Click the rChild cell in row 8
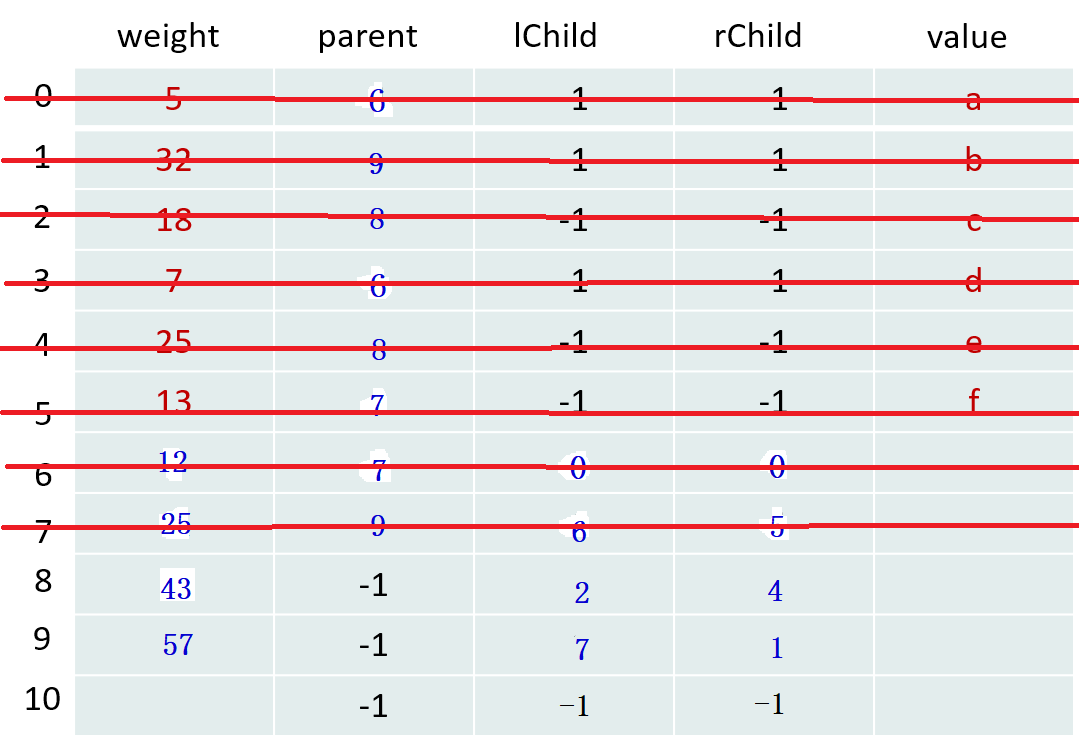Viewport: 1079px width, 750px height. (775, 591)
